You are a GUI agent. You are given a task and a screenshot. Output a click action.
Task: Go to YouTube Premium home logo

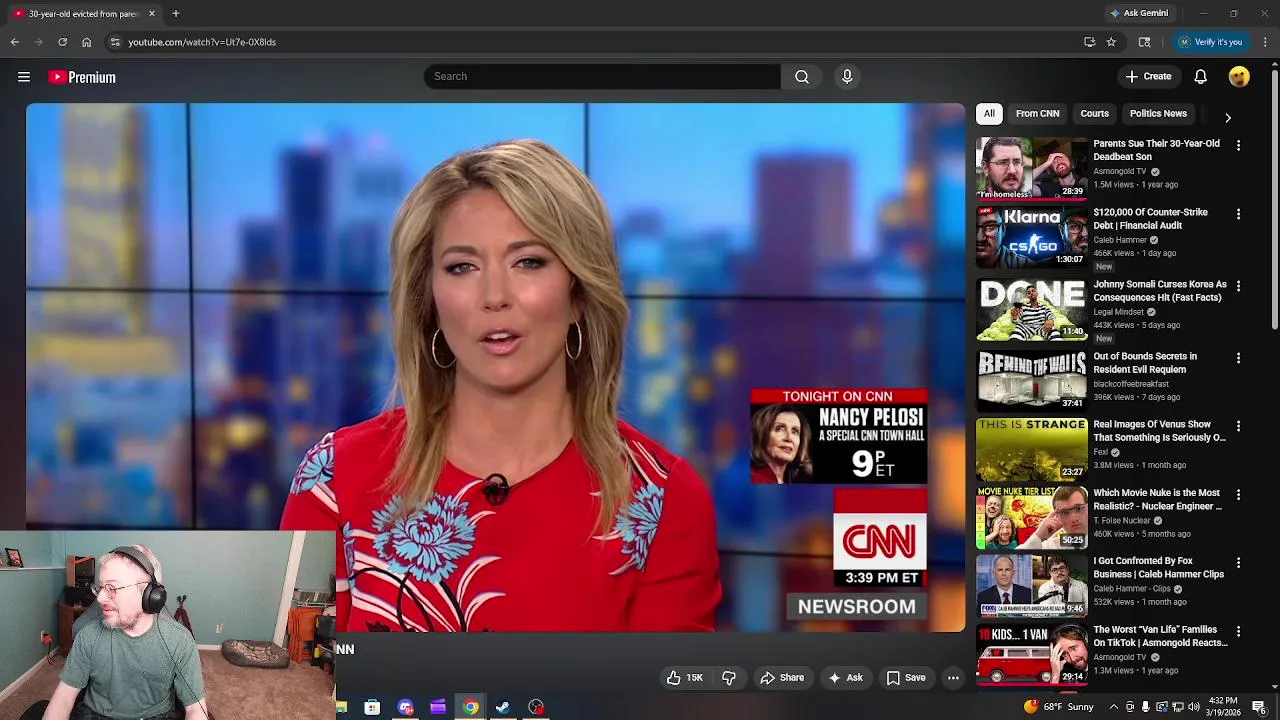(82, 77)
